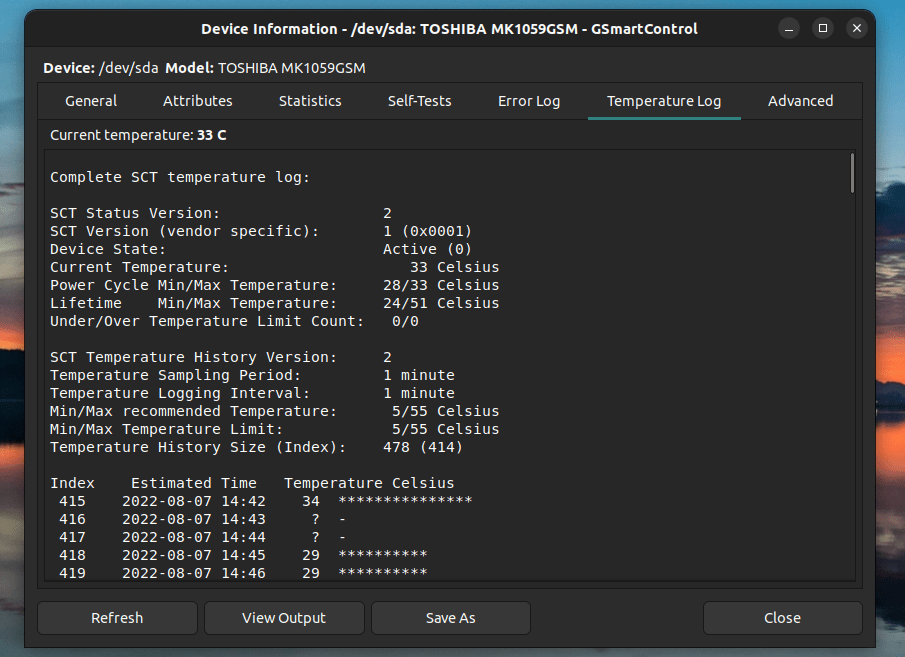
Task: Switch to the General tab
Action: point(91,101)
